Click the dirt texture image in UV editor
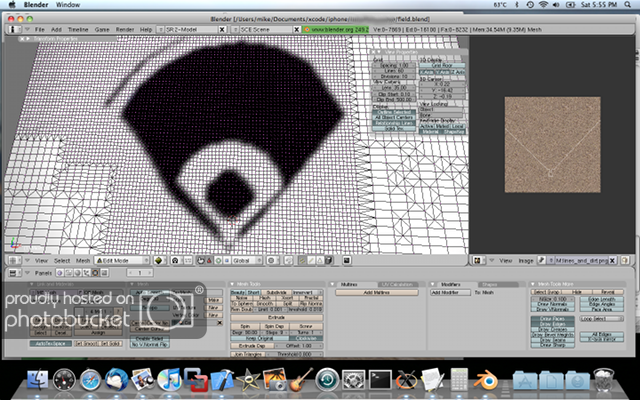 [552, 144]
